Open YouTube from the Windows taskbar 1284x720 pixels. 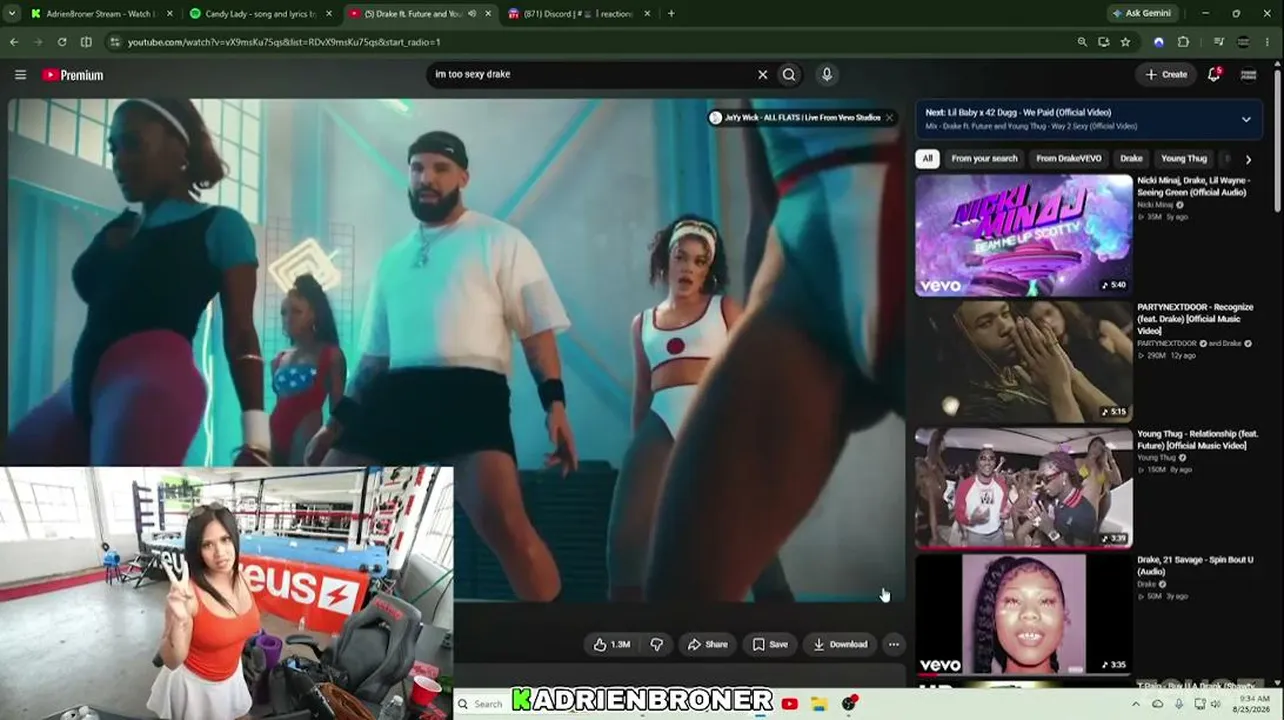(790, 704)
